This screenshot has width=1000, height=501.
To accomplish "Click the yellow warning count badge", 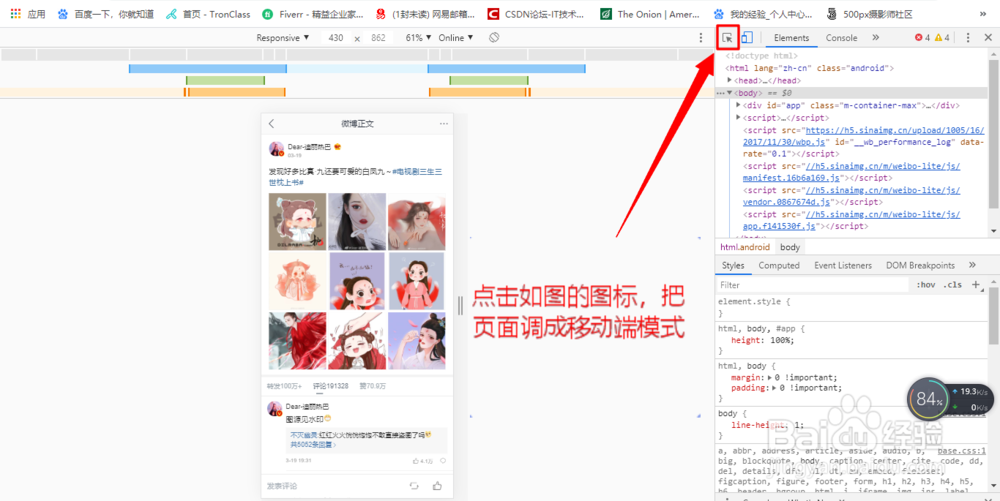I will (x=942, y=38).
